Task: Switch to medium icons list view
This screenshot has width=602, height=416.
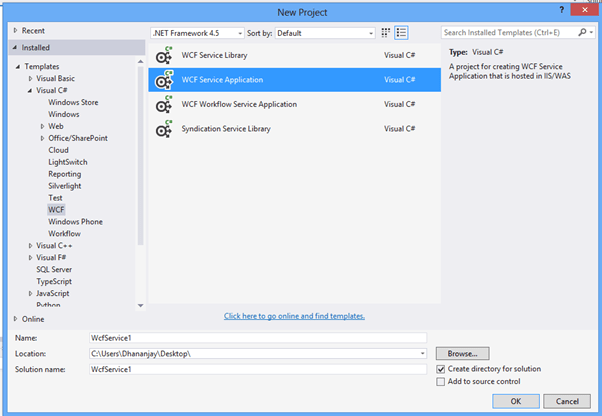Action: (x=401, y=33)
